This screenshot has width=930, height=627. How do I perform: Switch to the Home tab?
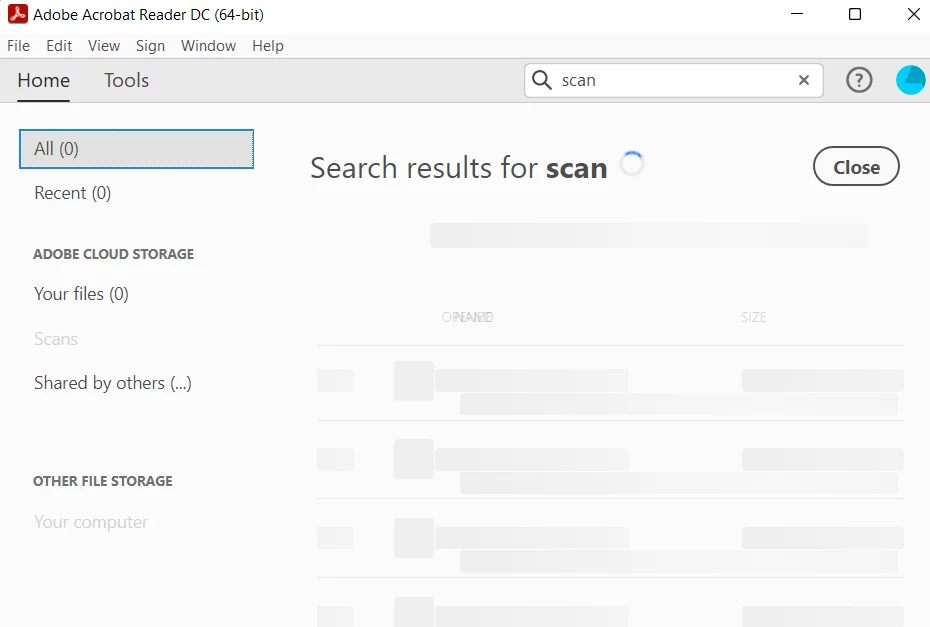tap(43, 80)
